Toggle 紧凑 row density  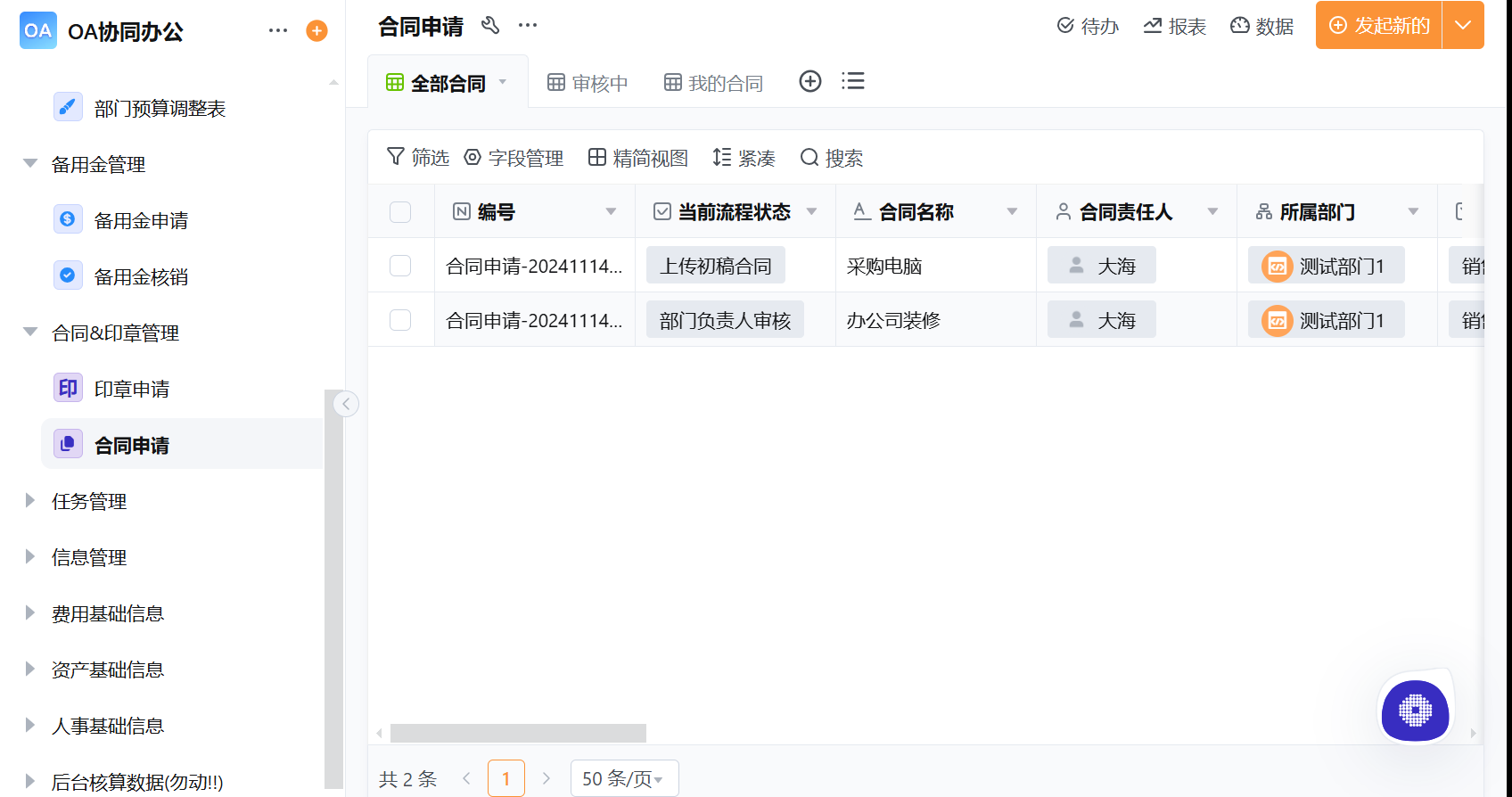[x=744, y=158]
